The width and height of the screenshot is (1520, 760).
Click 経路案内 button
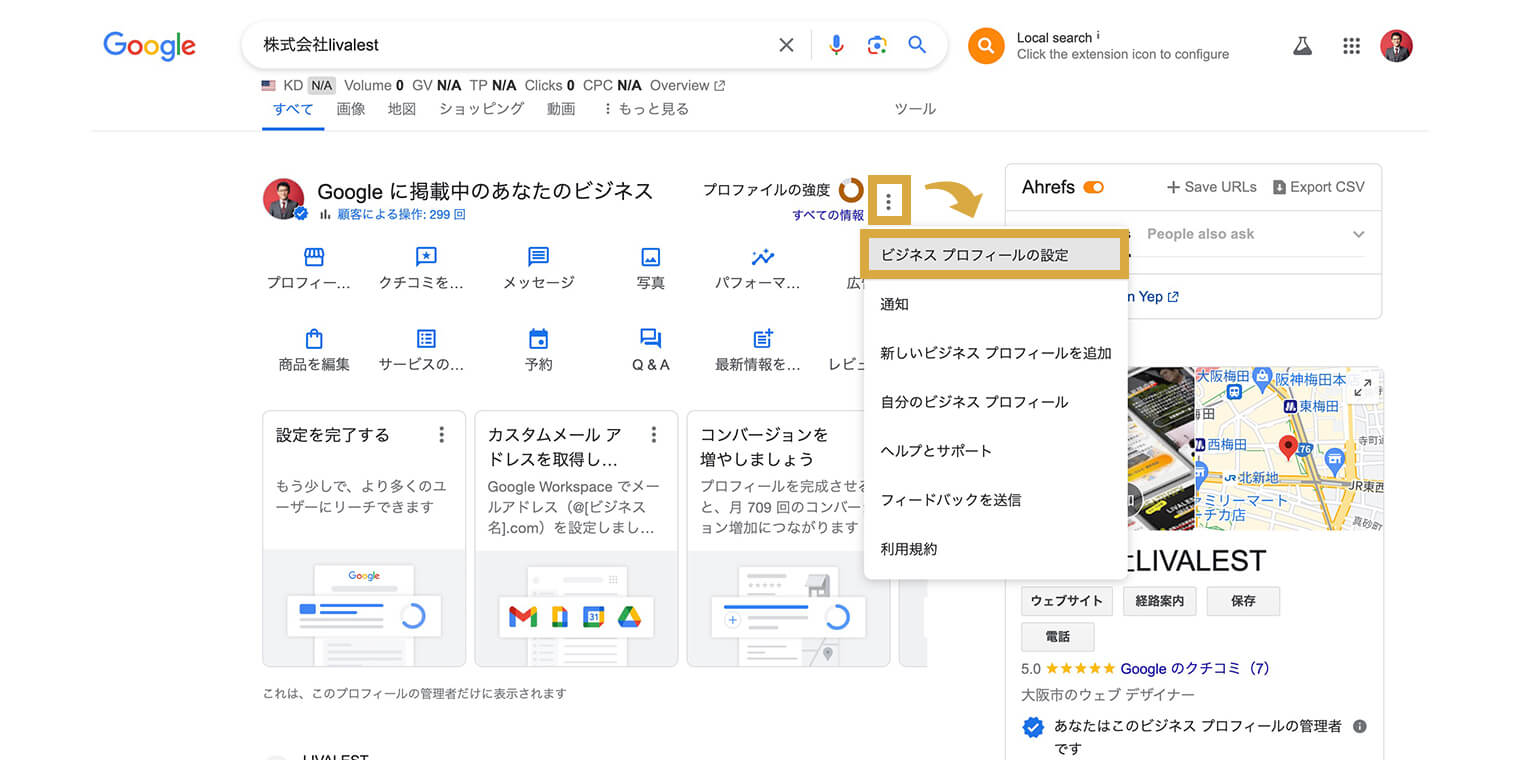1160,601
